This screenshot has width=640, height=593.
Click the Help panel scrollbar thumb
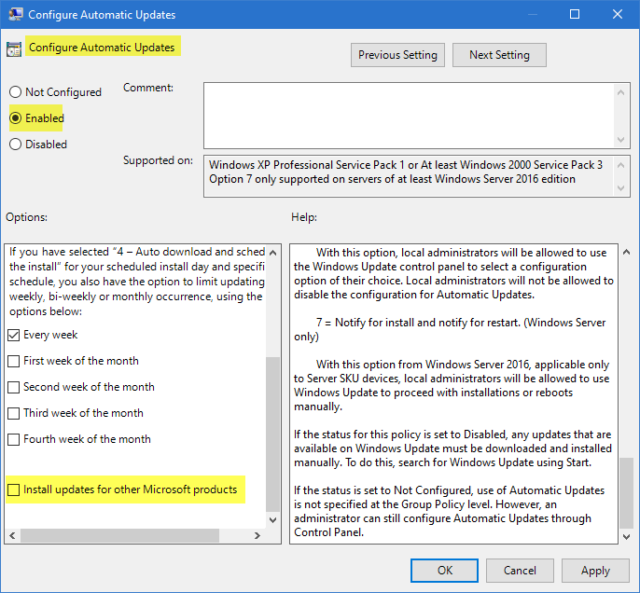click(x=626, y=493)
